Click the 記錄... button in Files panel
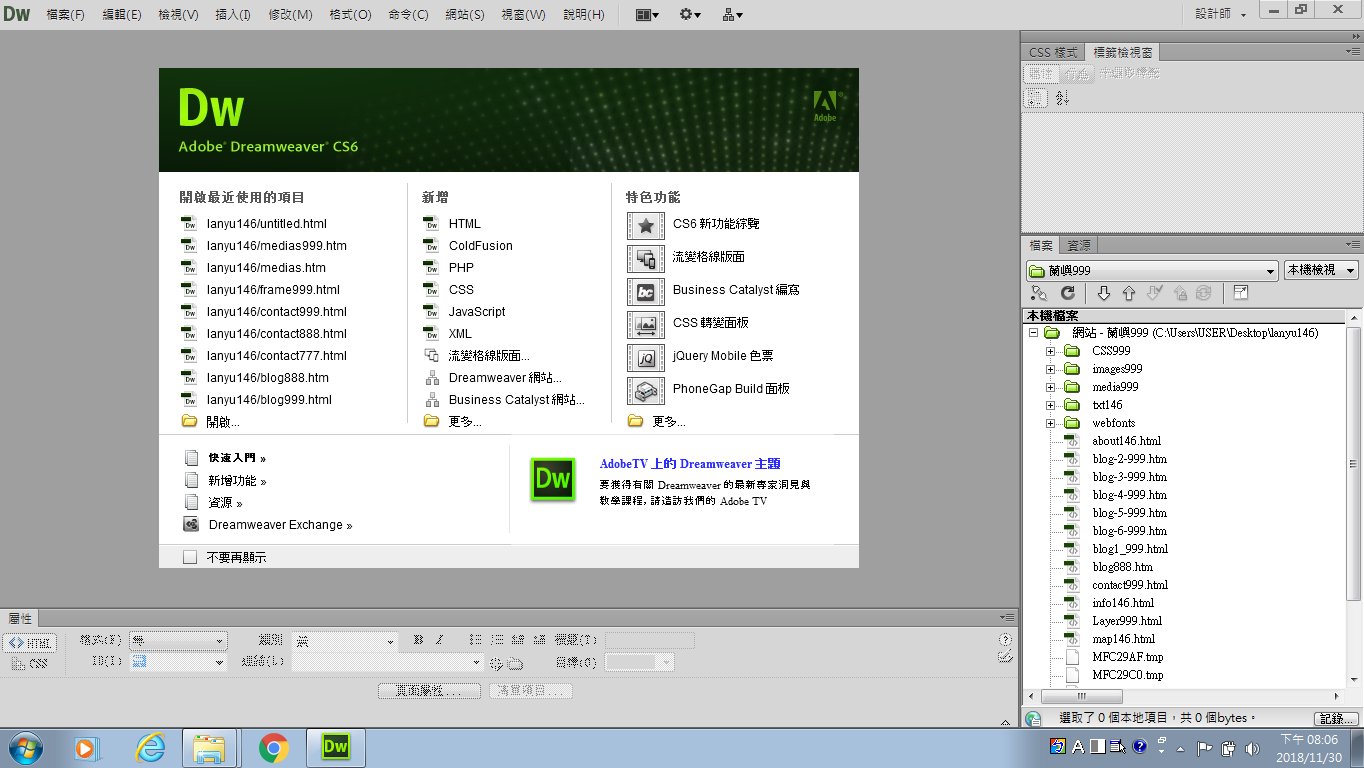The width and height of the screenshot is (1364, 768). 1337,718
